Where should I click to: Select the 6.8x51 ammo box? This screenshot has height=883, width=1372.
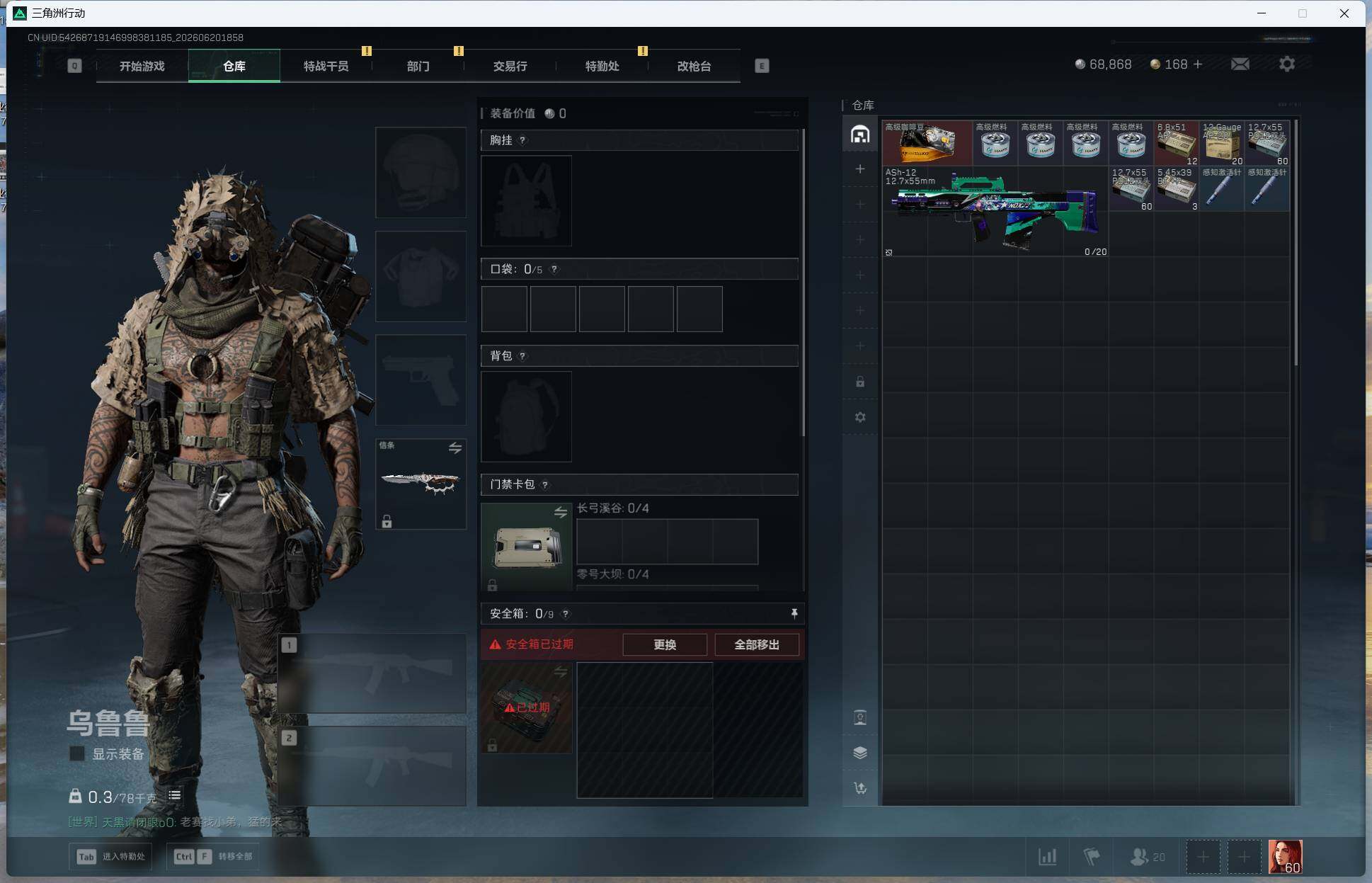pos(1177,143)
